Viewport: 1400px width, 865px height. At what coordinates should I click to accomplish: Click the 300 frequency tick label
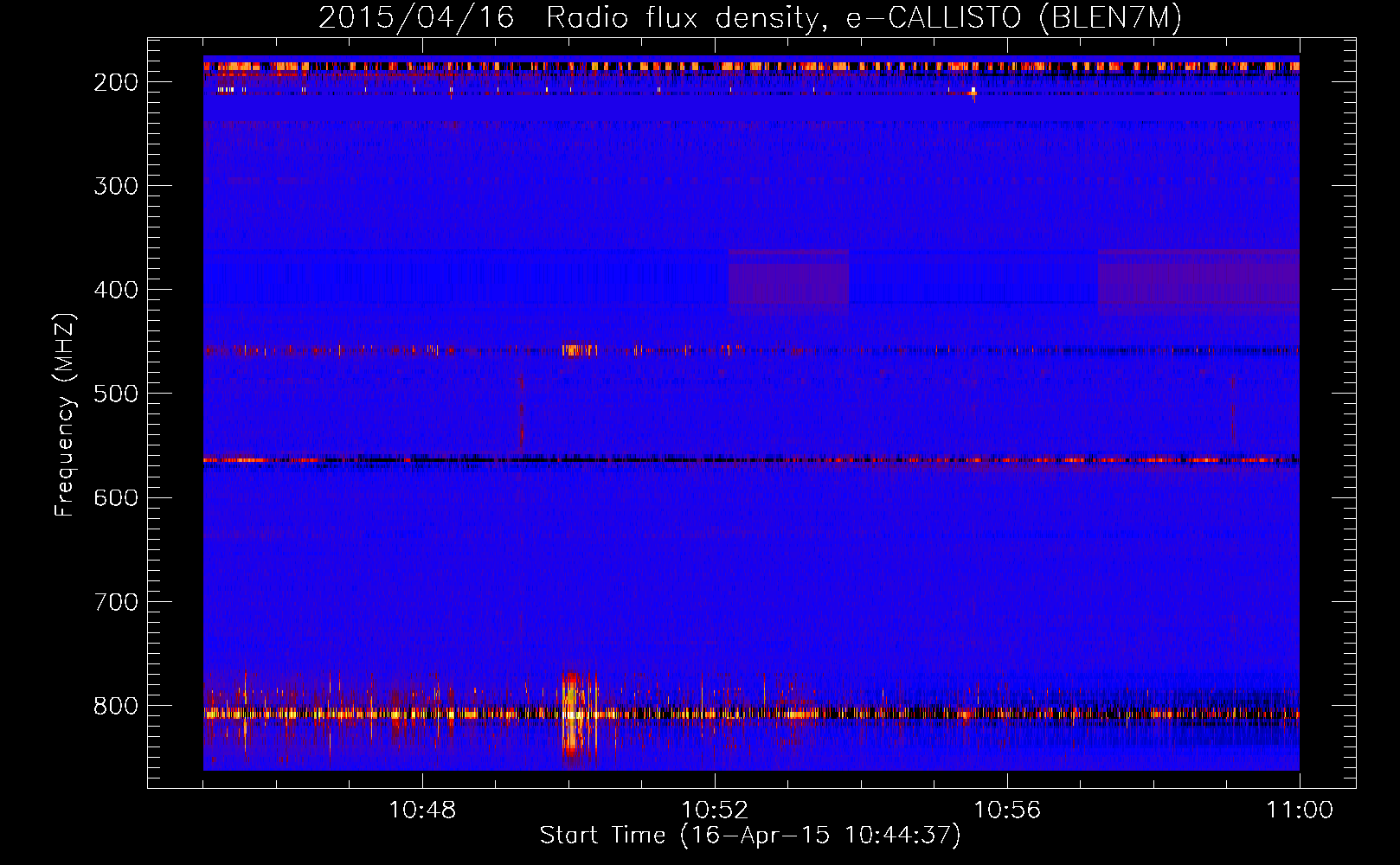[116, 186]
